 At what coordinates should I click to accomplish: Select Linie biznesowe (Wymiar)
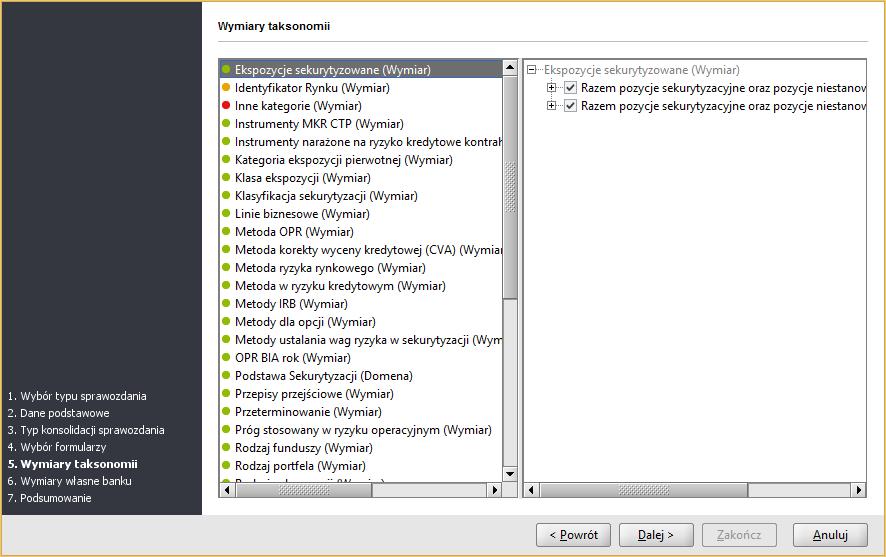(x=361, y=214)
